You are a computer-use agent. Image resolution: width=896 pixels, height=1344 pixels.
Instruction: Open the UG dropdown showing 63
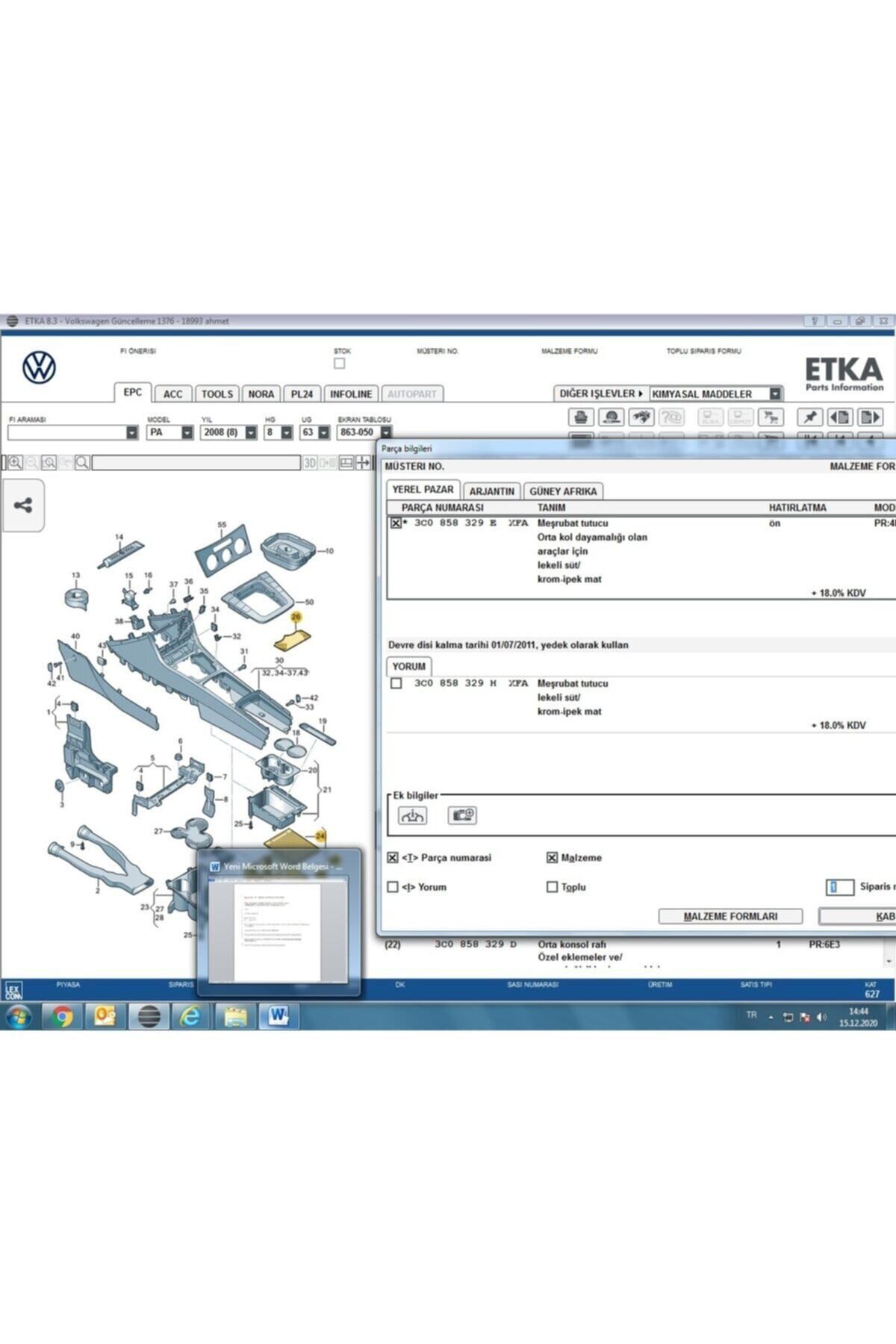tap(324, 432)
